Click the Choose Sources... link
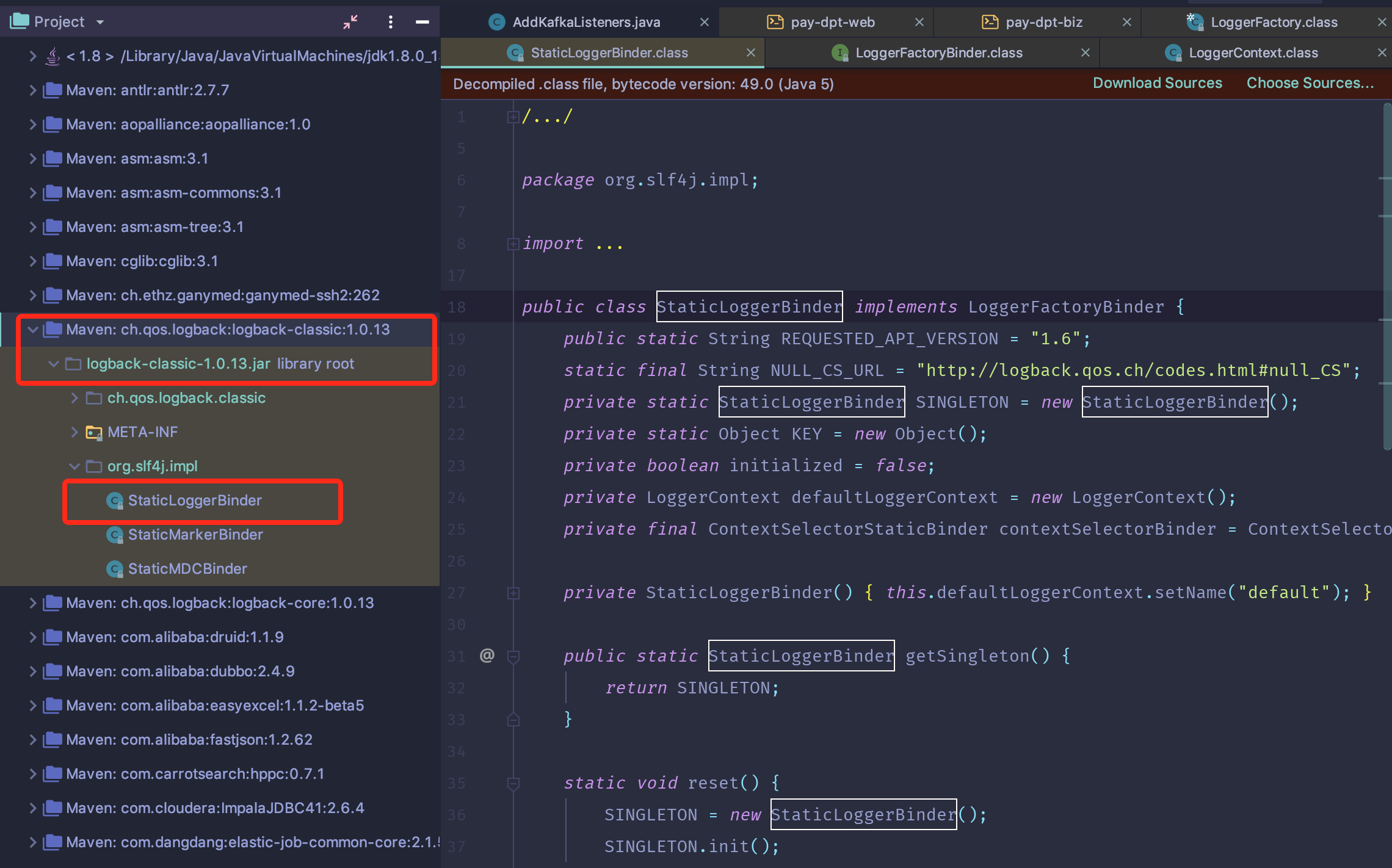 pyautogui.click(x=1310, y=83)
